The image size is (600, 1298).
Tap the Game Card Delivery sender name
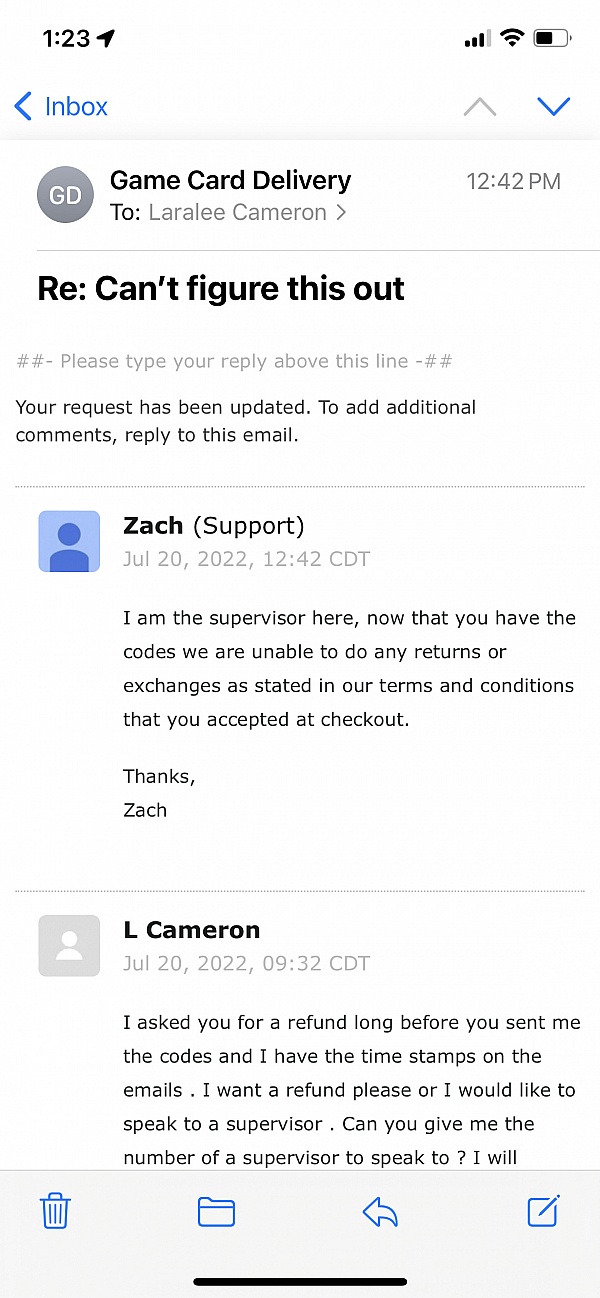point(230,181)
